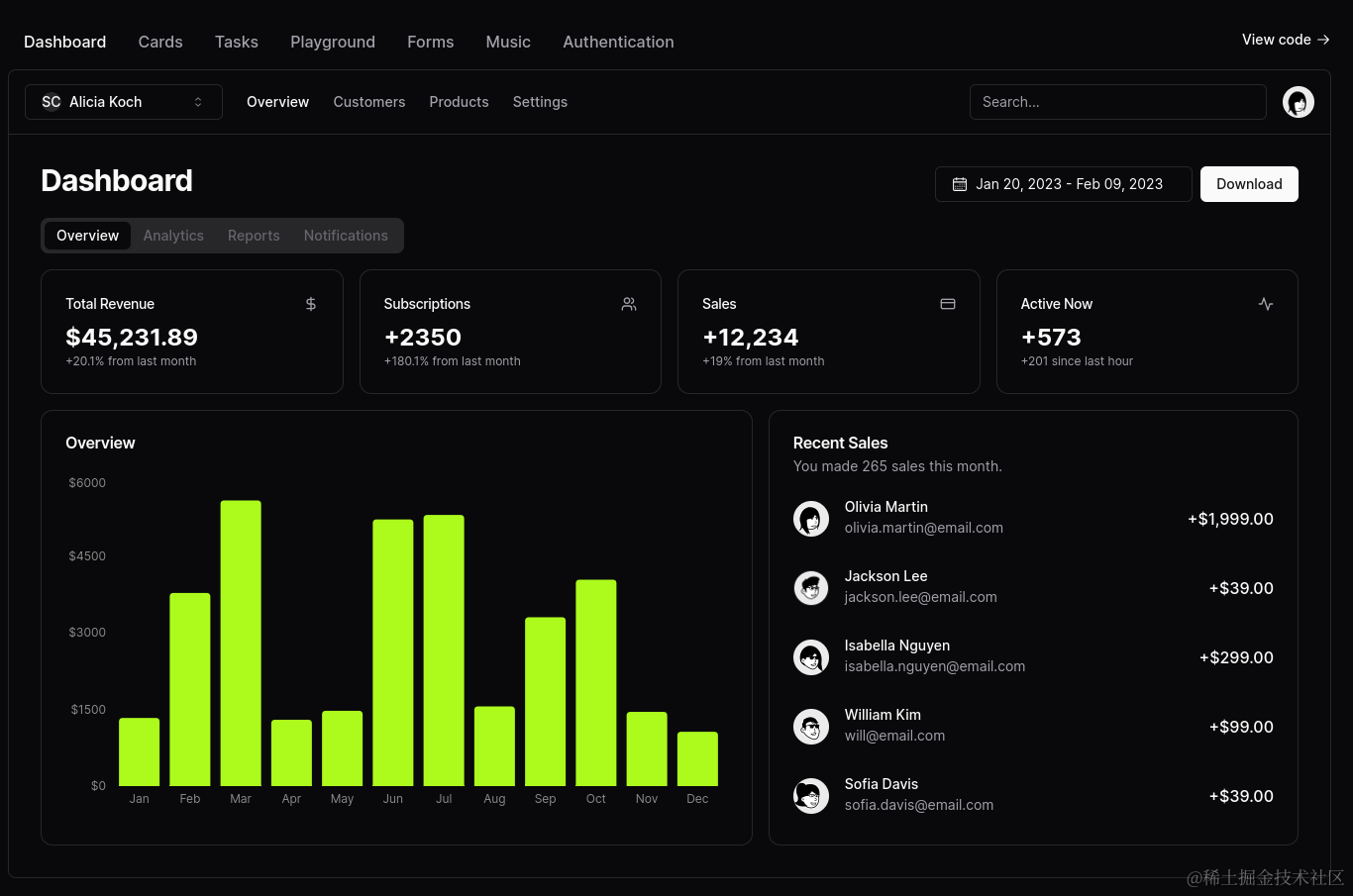The height and width of the screenshot is (896, 1353).
Task: Open the Products nav link
Action: pyautogui.click(x=459, y=102)
